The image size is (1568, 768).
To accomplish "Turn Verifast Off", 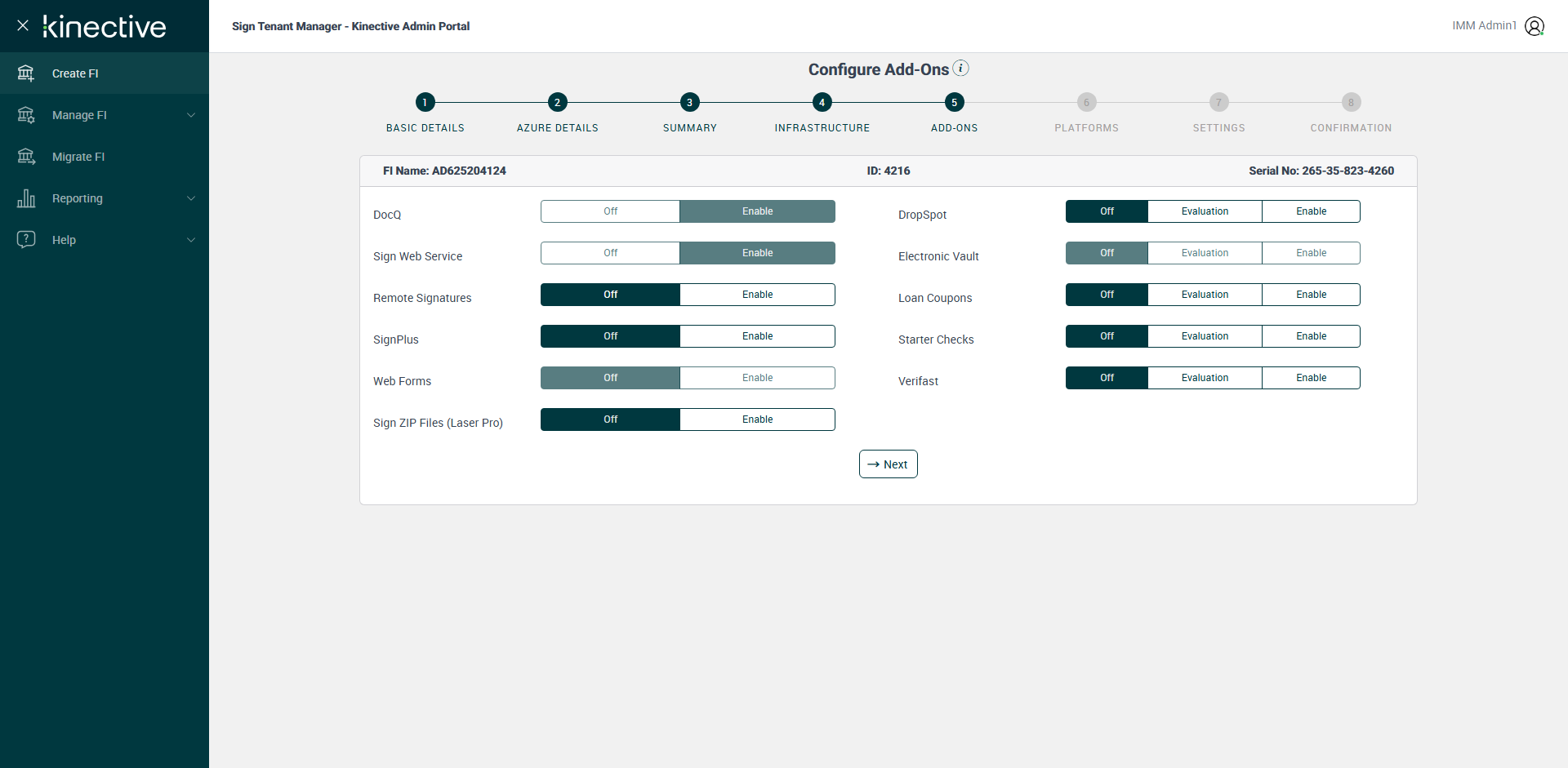I will 1107,378.
